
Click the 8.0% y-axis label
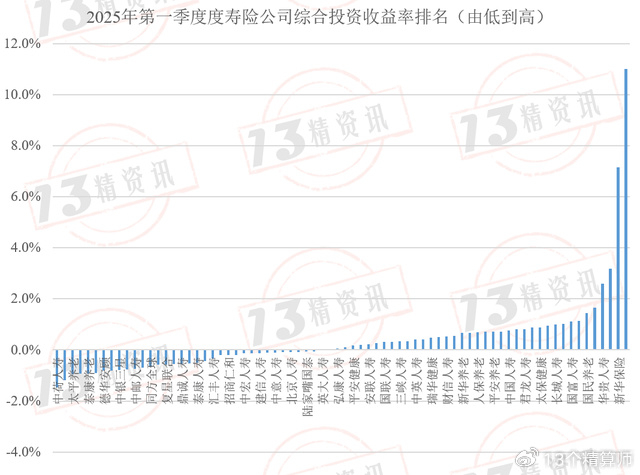click(x=25, y=146)
